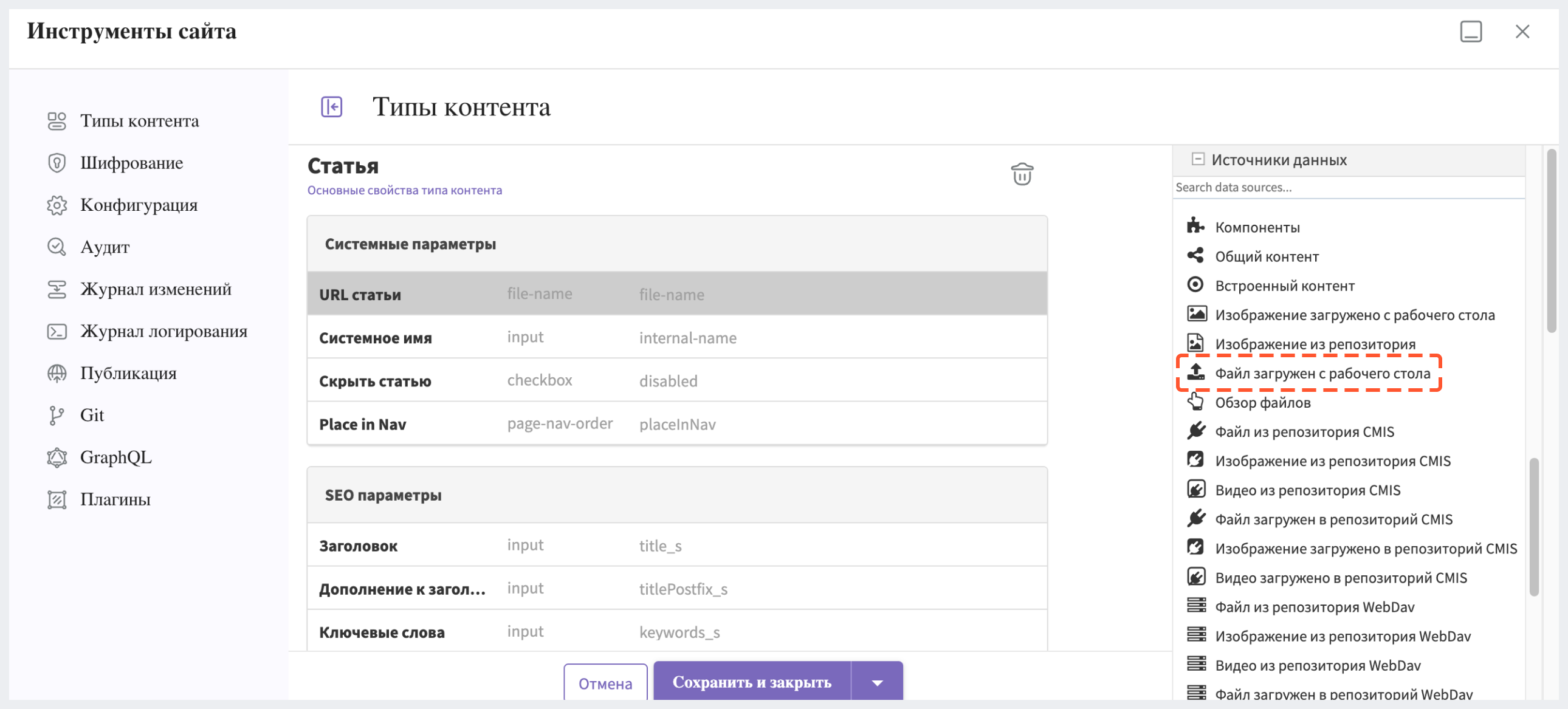Viewport: 1568px width, 709px height.
Task: Click the Компоненты puzzle icon
Action: pos(1195,226)
